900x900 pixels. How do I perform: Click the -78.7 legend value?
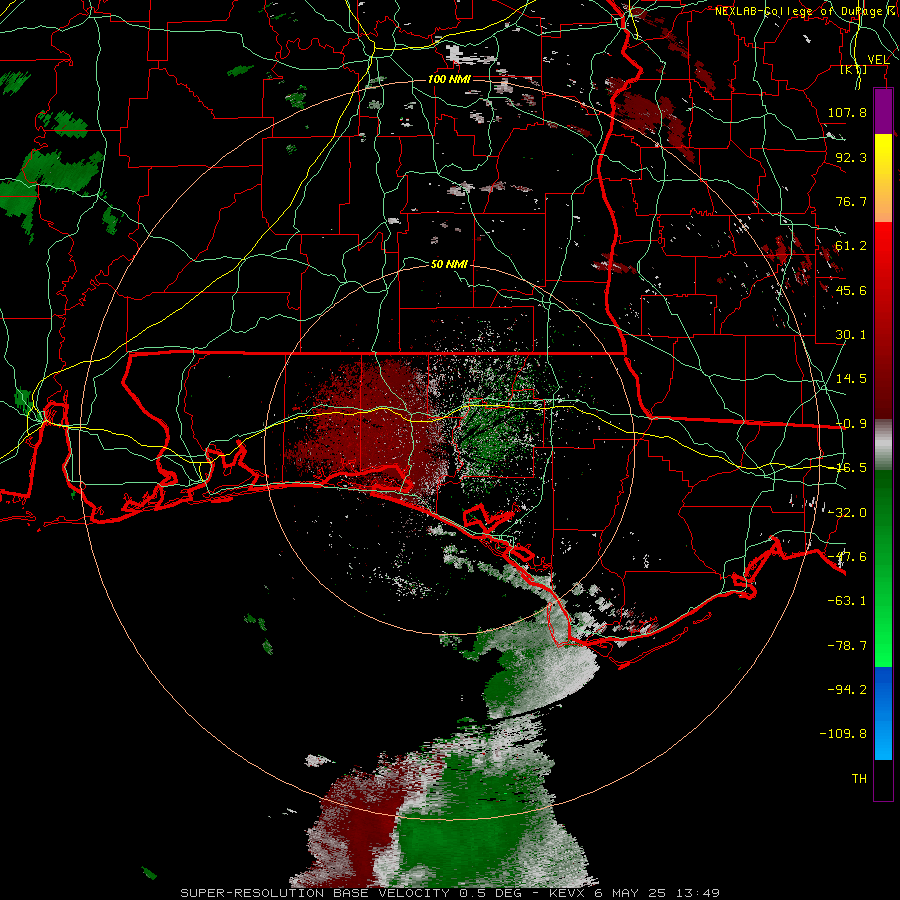click(x=847, y=645)
